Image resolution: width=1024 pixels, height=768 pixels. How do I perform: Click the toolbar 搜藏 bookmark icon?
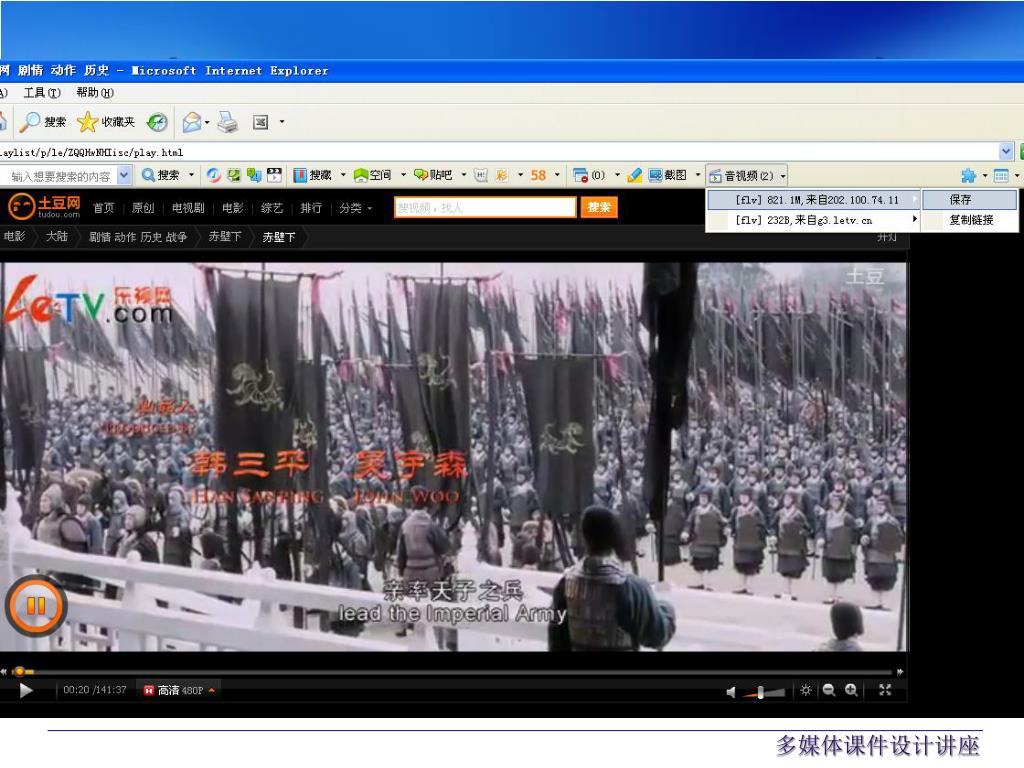(x=300, y=175)
